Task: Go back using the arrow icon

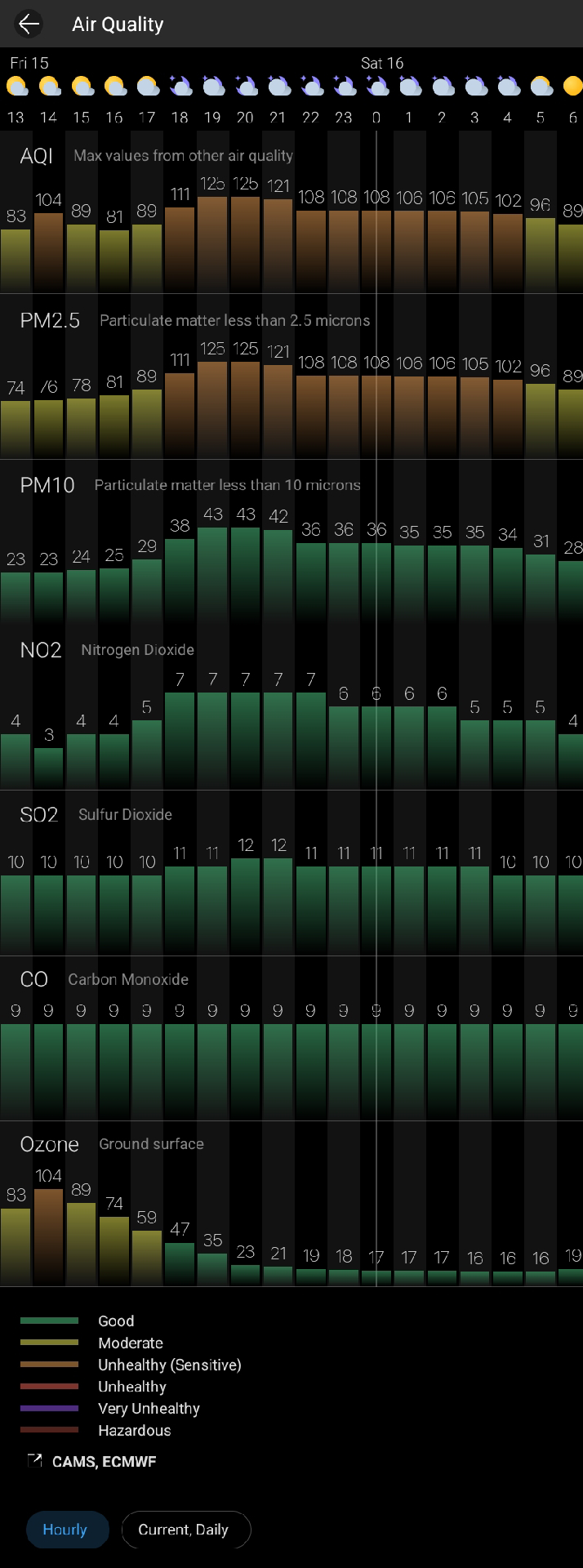Action: tap(29, 24)
